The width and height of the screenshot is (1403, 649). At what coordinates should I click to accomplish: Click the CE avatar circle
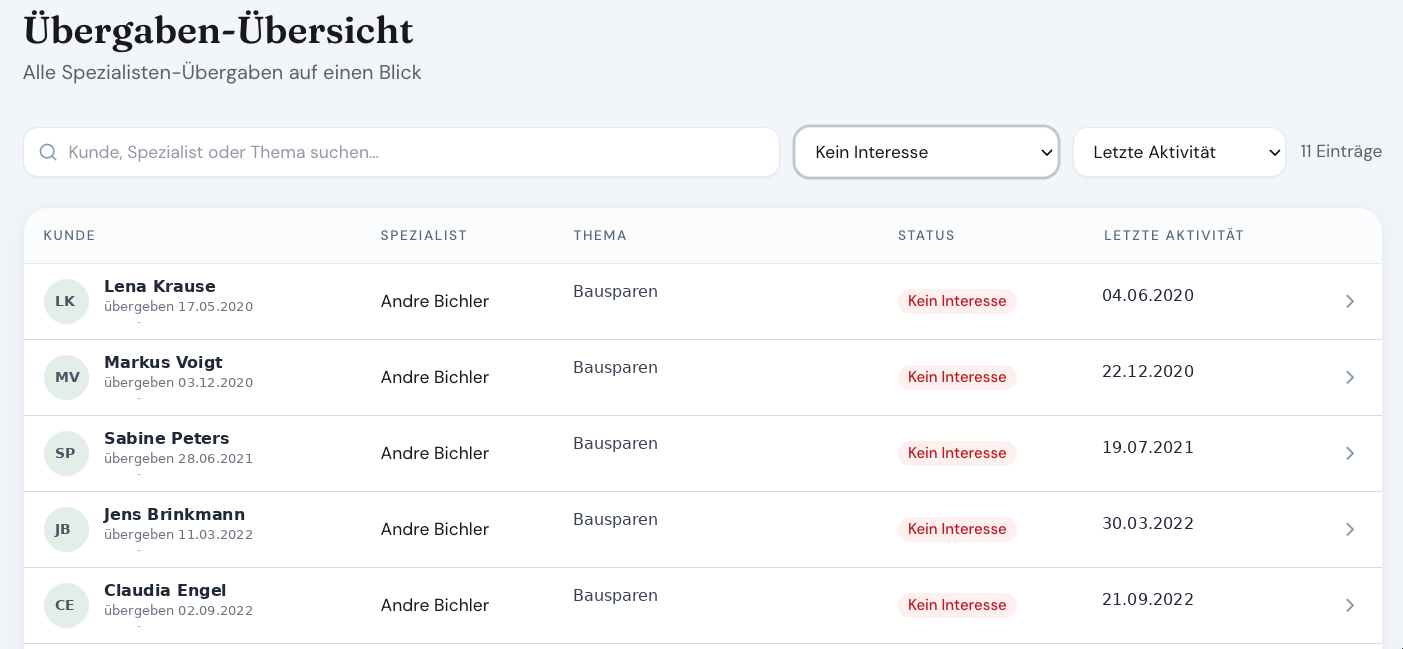tap(66, 605)
